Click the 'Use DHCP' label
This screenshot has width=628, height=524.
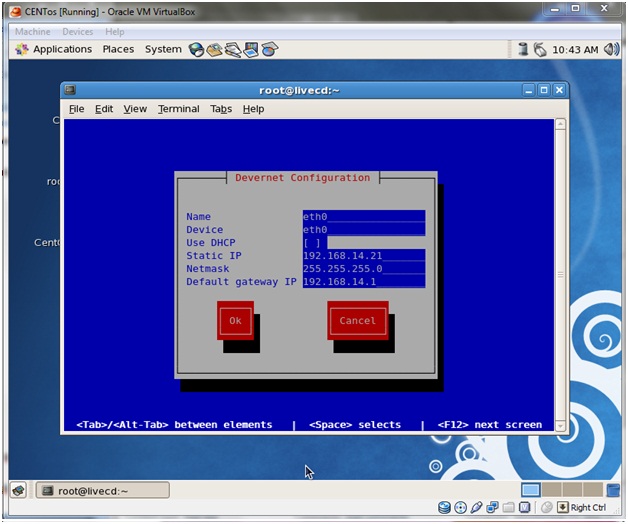pyautogui.click(x=211, y=243)
